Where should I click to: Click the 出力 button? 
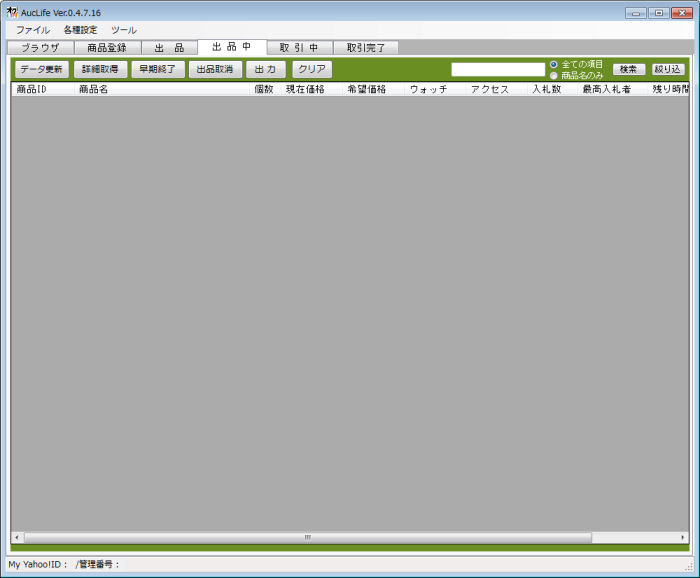coord(266,69)
